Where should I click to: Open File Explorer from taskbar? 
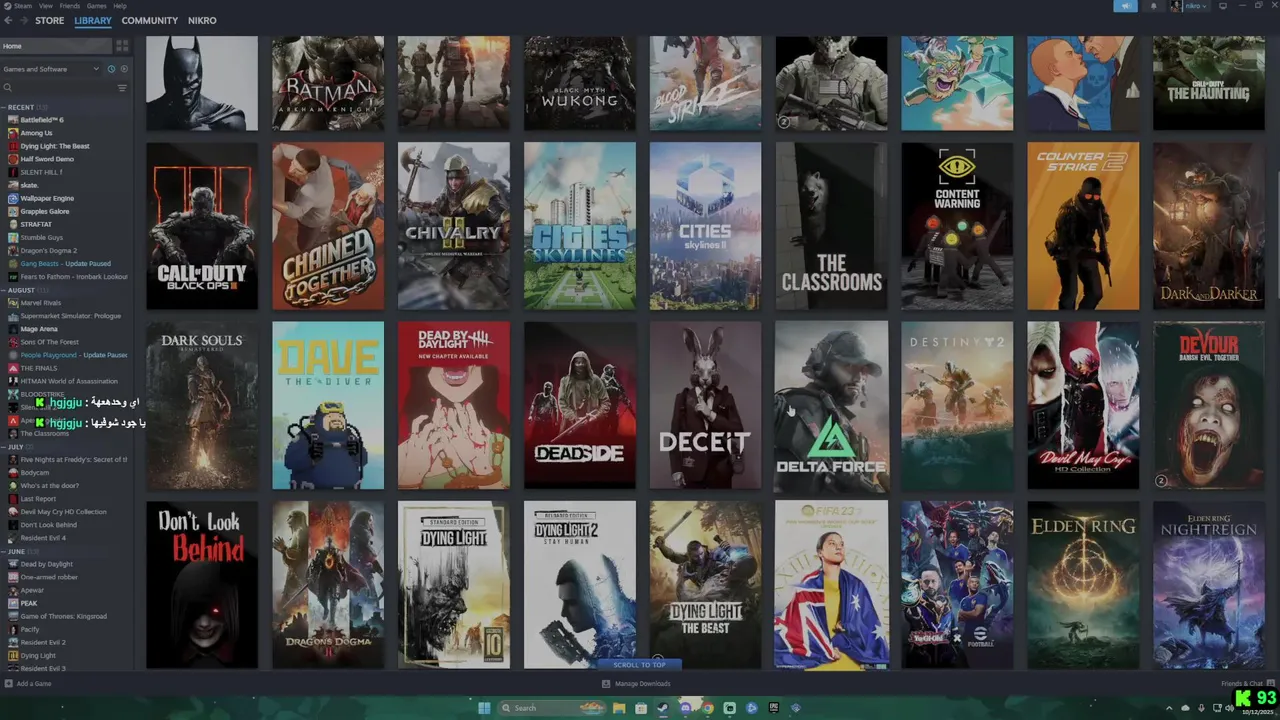click(x=619, y=708)
